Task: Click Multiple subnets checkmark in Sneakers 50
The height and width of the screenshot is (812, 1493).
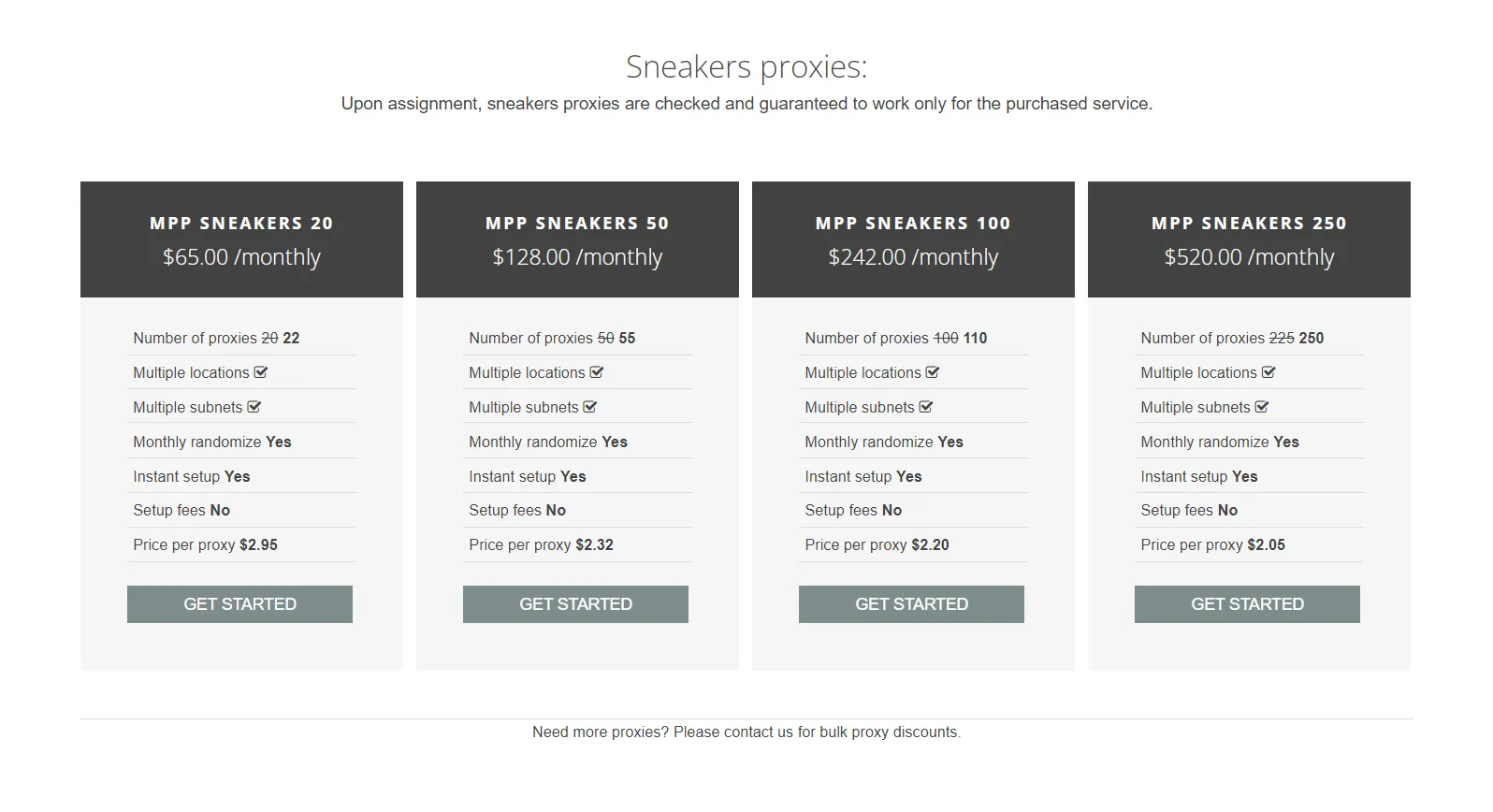Action: coord(590,407)
